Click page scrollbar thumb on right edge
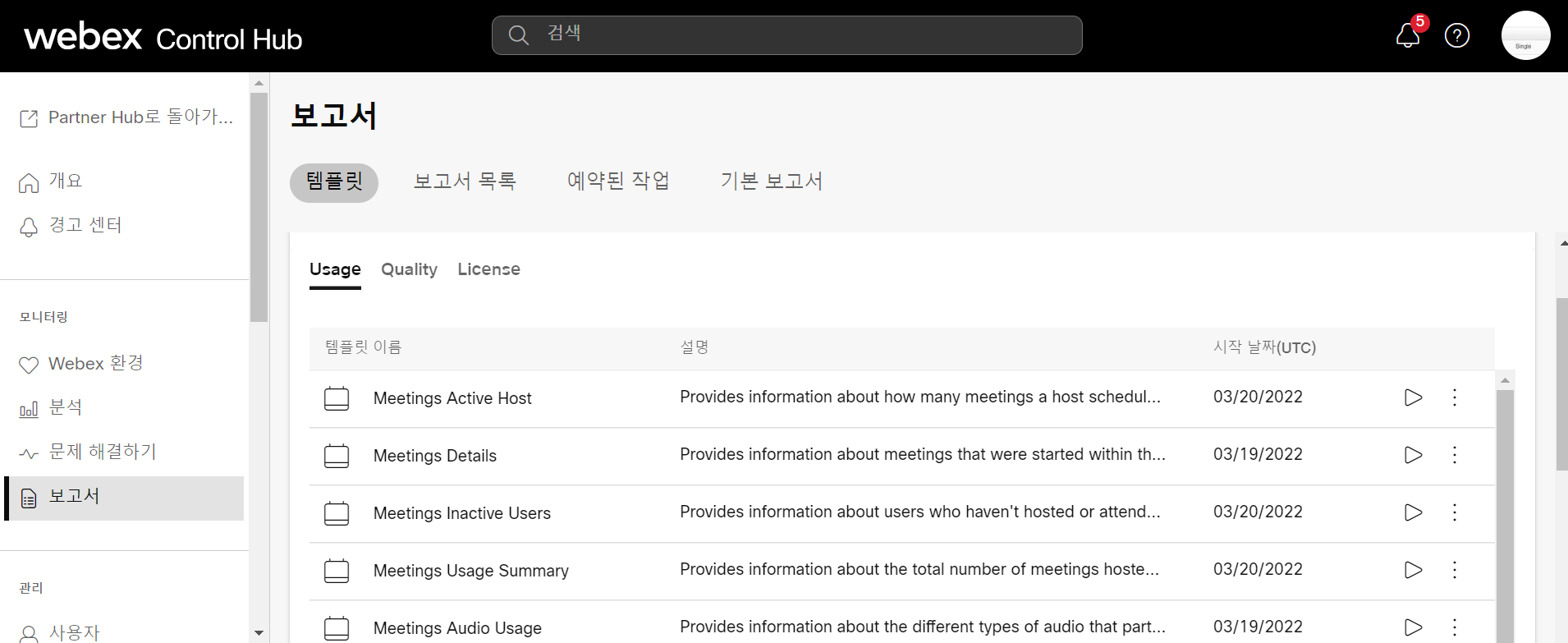This screenshot has height=643, width=1568. [x=1561, y=384]
